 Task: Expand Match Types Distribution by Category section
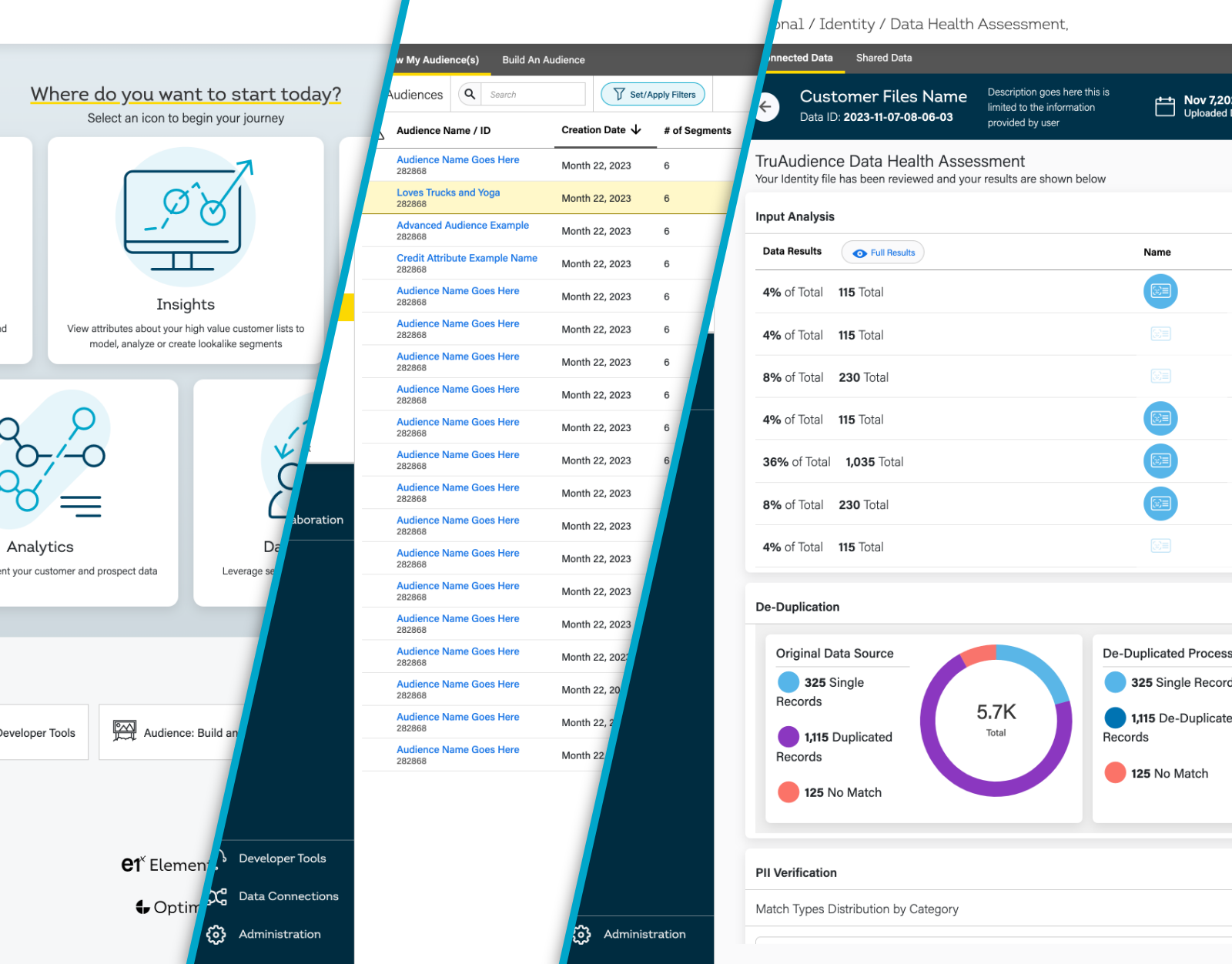click(x=856, y=909)
